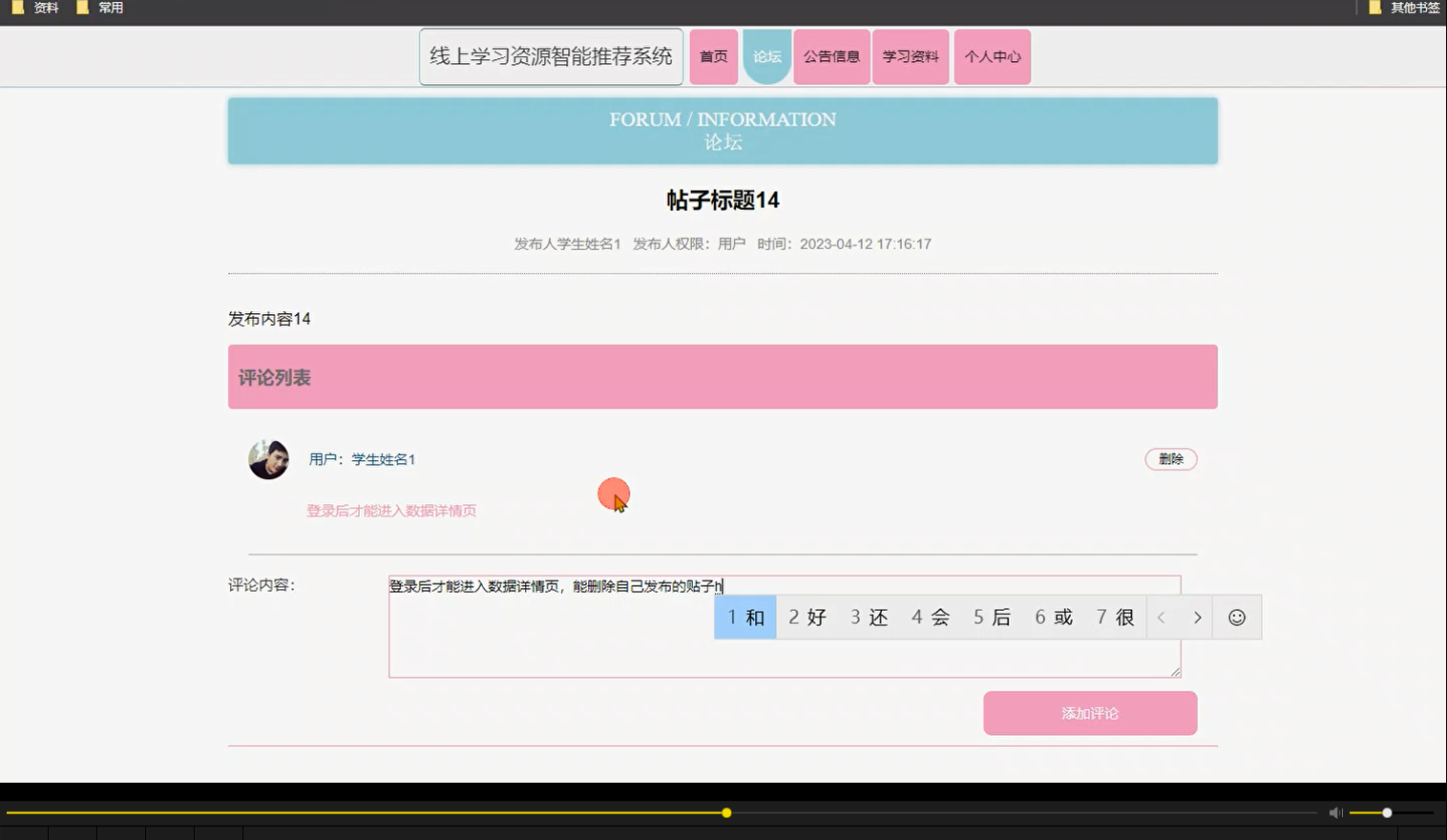The image size is (1447, 840).
Task: Open the 个人中心 page
Action: coord(992,56)
